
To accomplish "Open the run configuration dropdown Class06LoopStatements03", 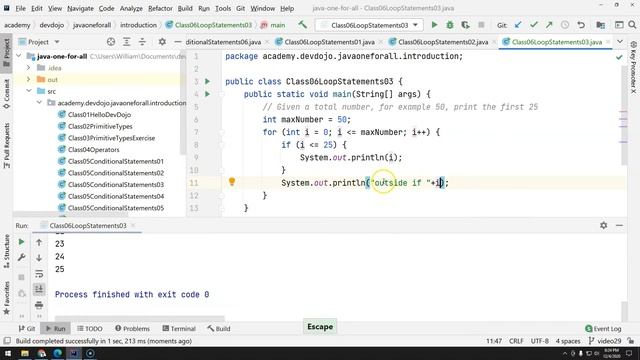I will click(x=369, y=25).
